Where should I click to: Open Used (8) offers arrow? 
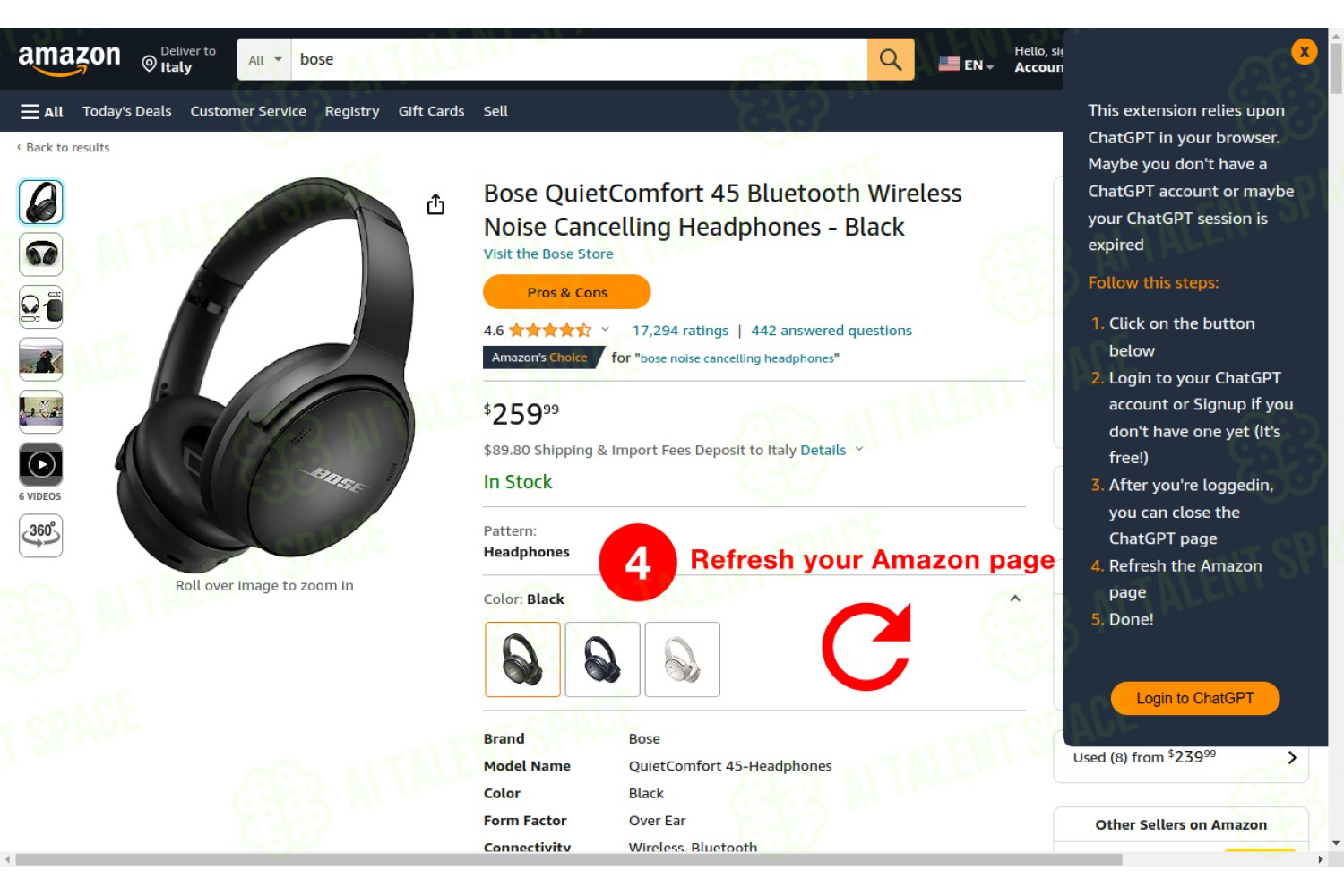click(1292, 757)
